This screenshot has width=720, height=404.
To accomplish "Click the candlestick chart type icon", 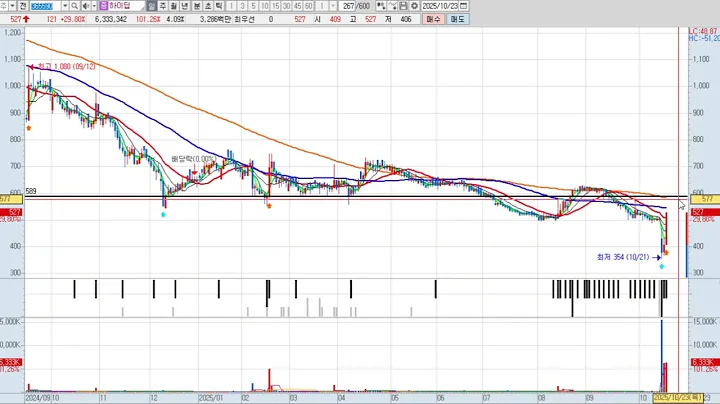I will tap(381, 6).
